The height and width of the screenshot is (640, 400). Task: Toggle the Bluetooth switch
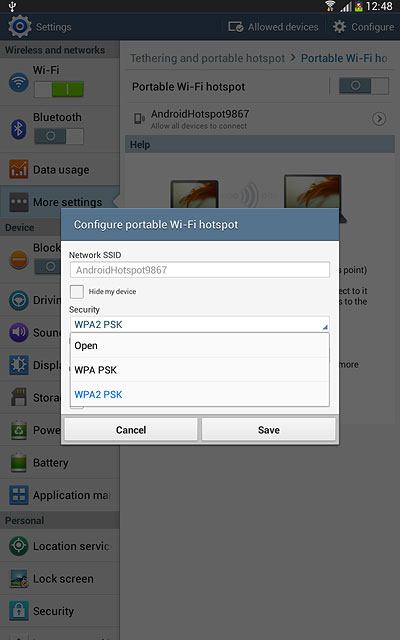tap(59, 136)
